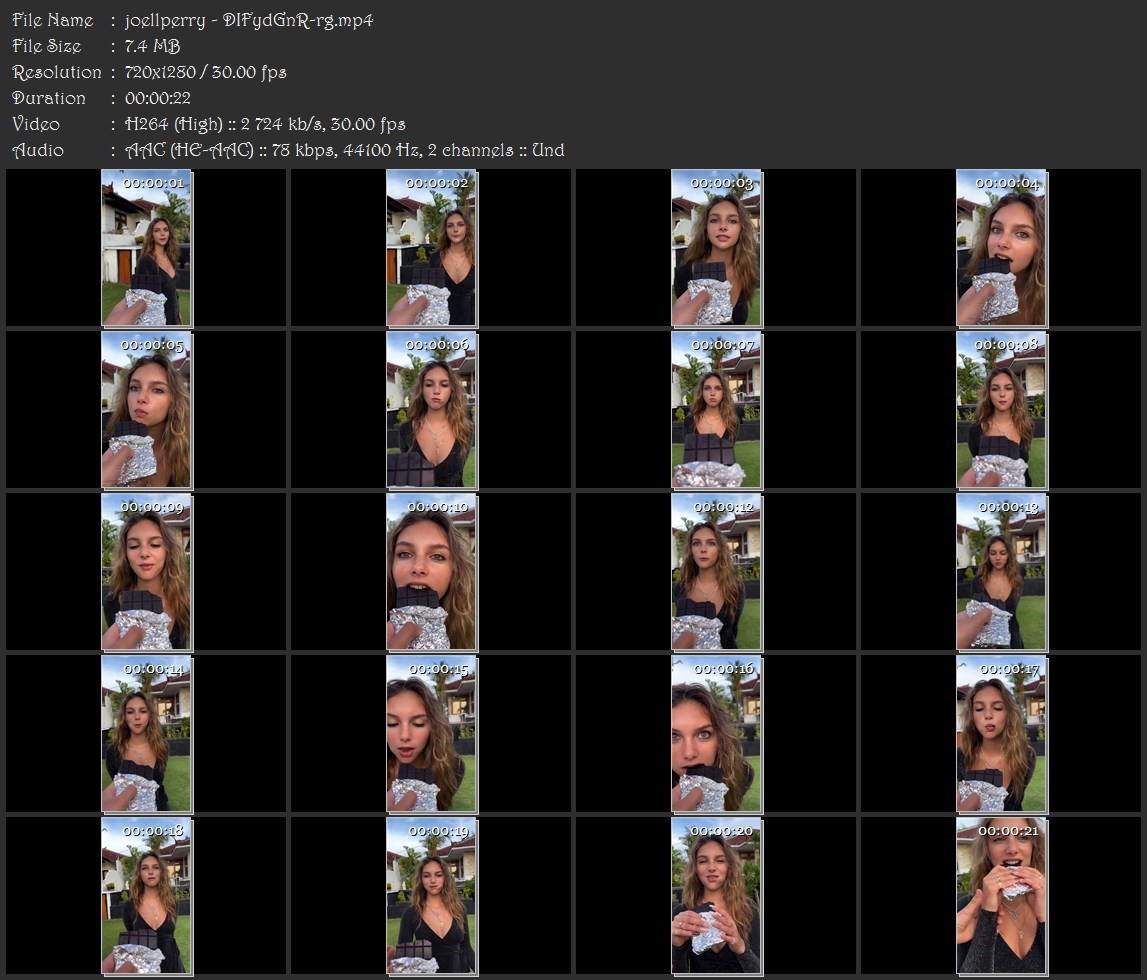The height and width of the screenshot is (980, 1147).
Task: Open the thumbnail stamped 00:00:14
Action: (146, 735)
